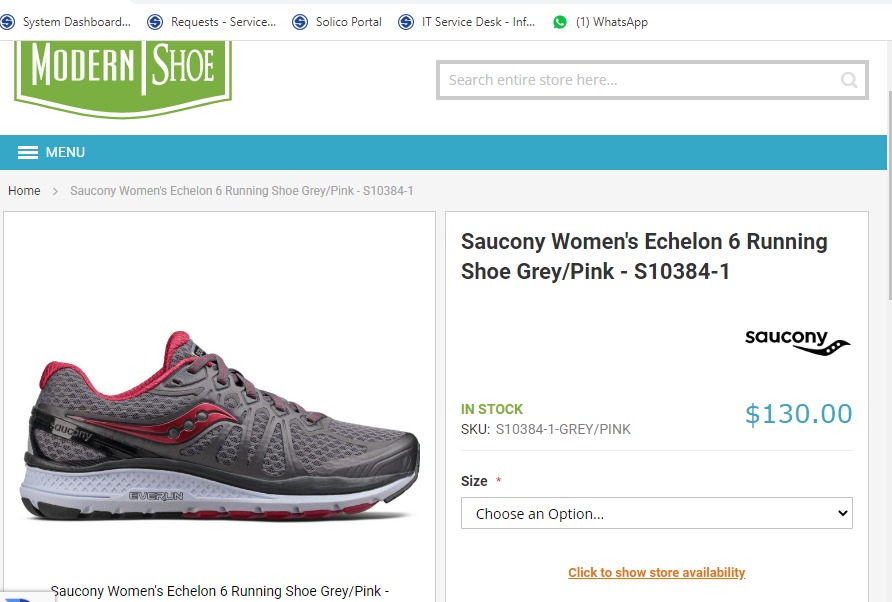Click the SKU S10384-1-GREY/PINK text
The height and width of the screenshot is (602, 892).
click(563, 430)
